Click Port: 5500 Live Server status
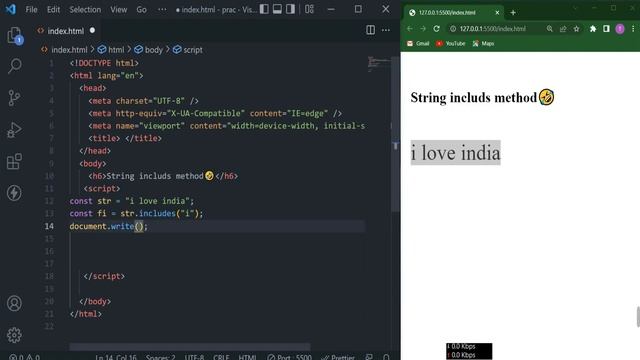The width and height of the screenshot is (640, 360). (289, 357)
